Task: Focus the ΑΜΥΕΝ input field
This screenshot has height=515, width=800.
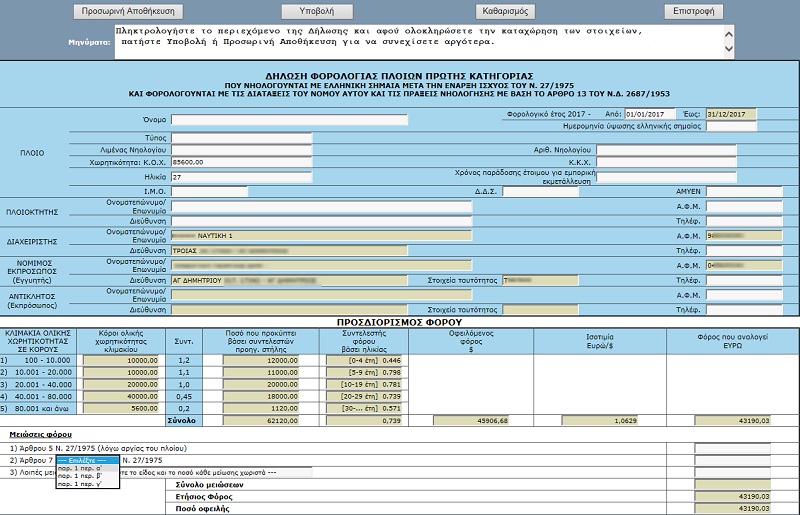Action: 744,191
